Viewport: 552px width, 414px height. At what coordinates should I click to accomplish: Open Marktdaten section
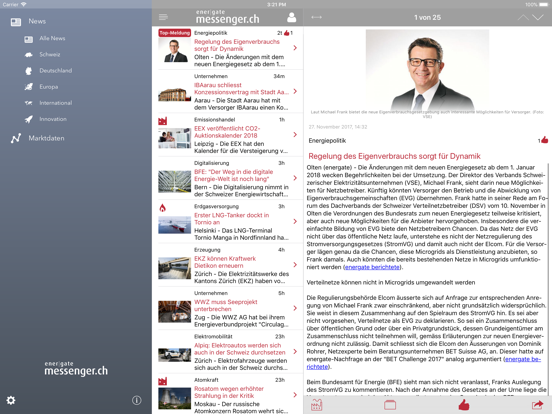[46, 138]
